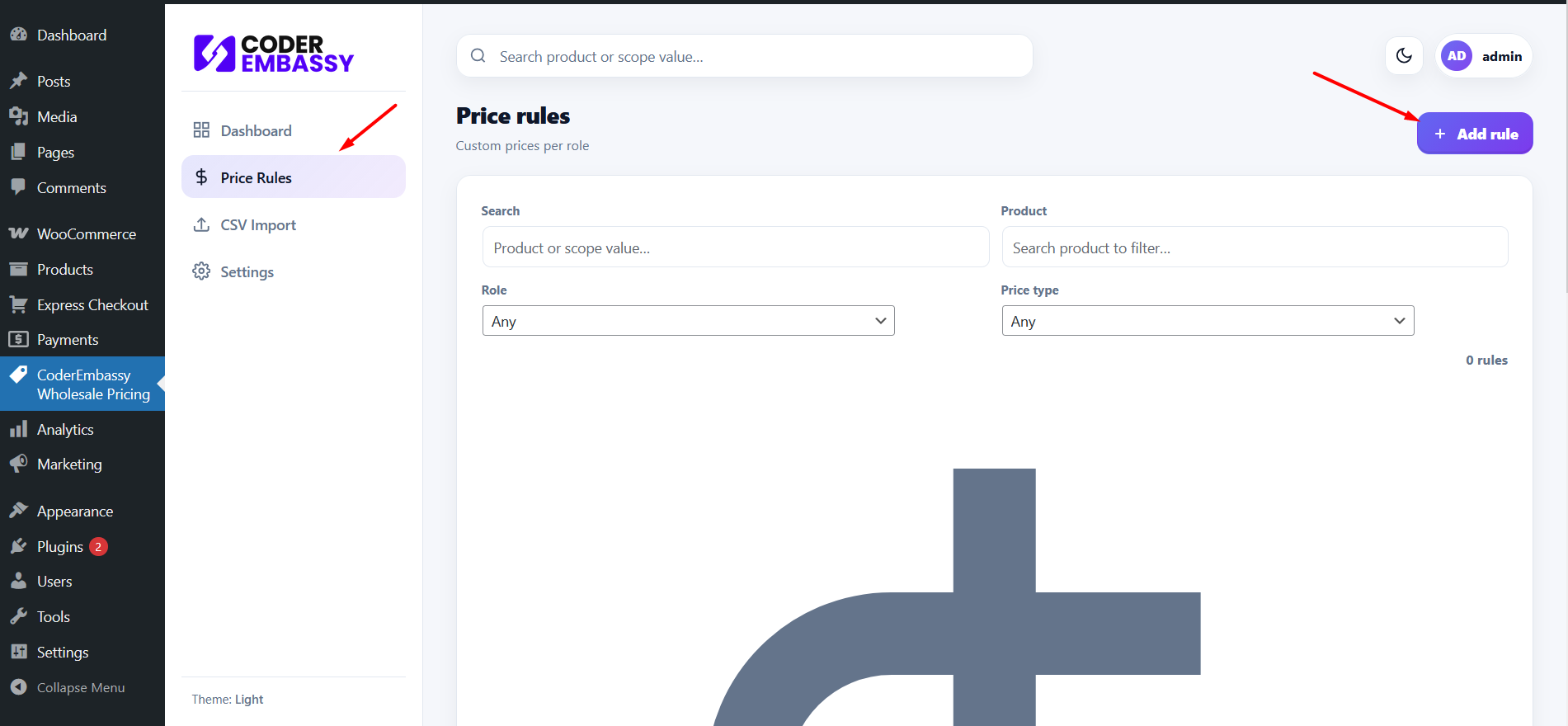This screenshot has width=1568, height=726.
Task: Open Express Checkout in the sidebar
Action: point(92,304)
